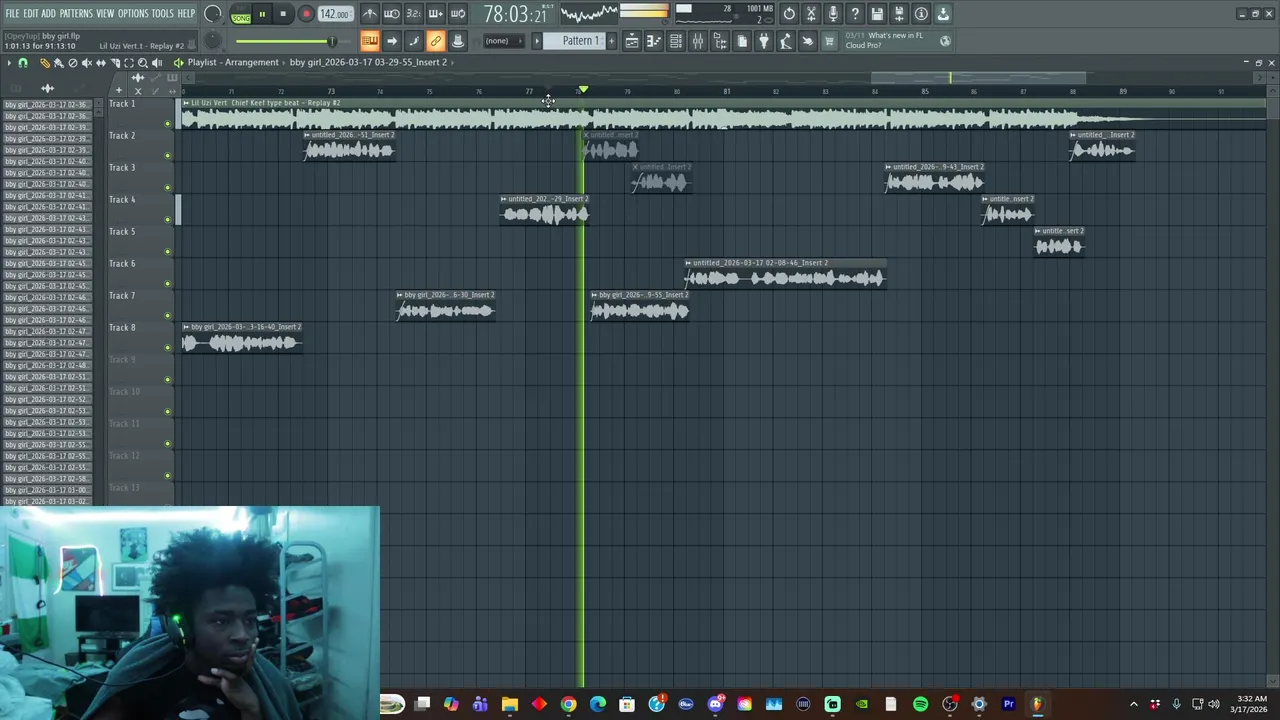This screenshot has height=720, width=1280.
Task: Save project with floppy disk icon
Action: (x=877, y=14)
